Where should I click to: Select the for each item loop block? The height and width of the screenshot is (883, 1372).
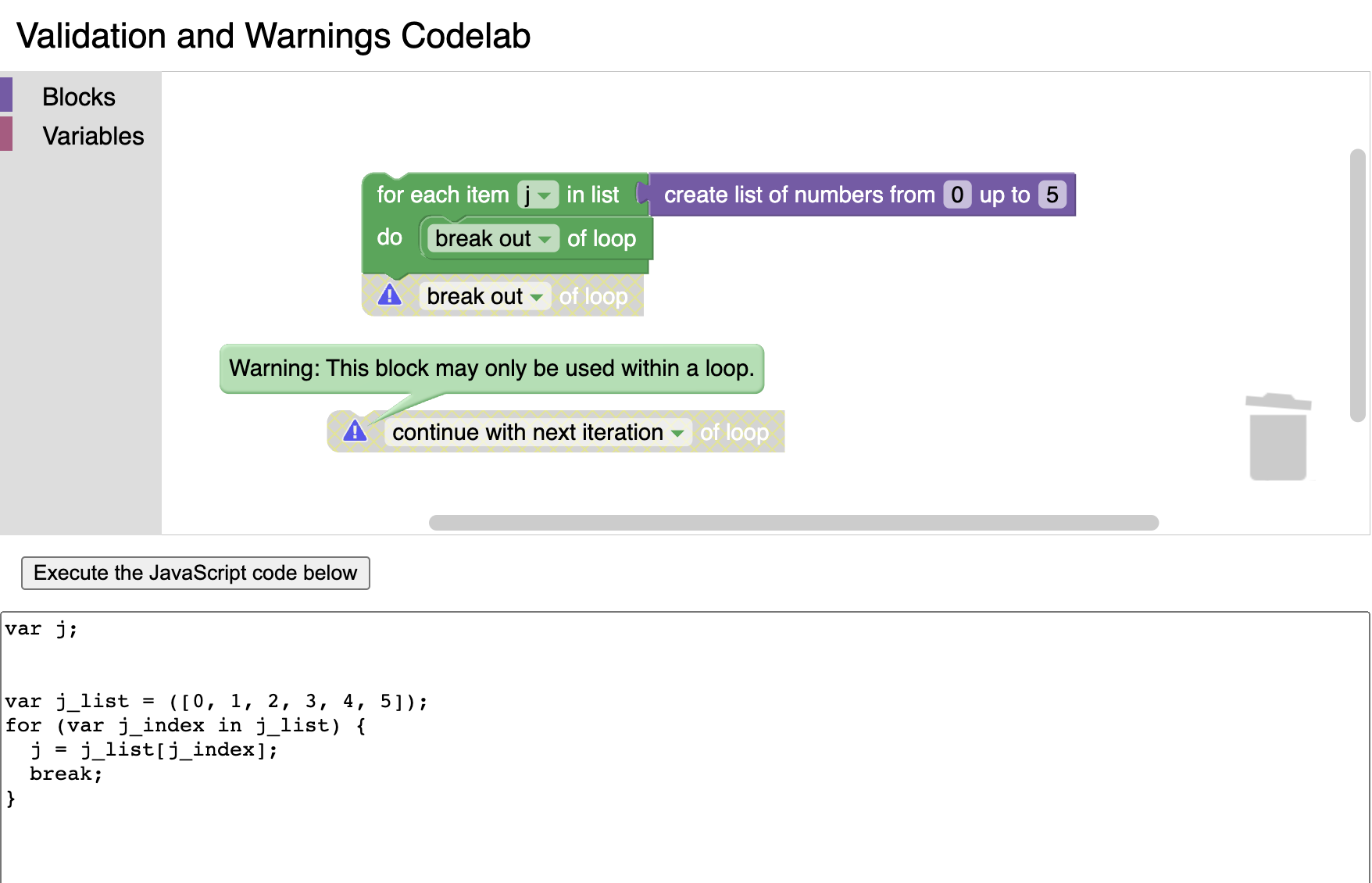[x=442, y=195]
